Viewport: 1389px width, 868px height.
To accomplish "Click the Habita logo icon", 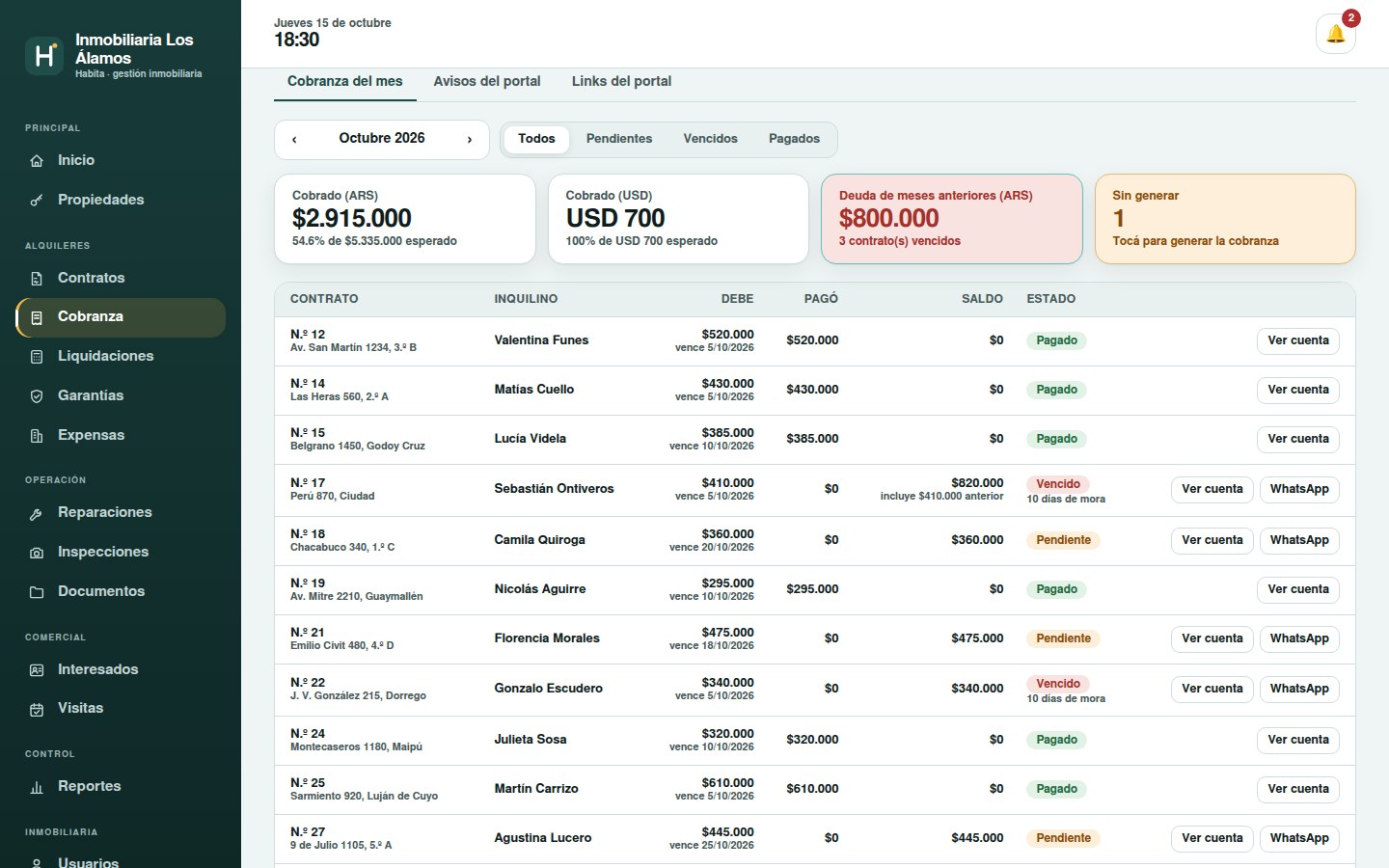I will tap(44, 56).
